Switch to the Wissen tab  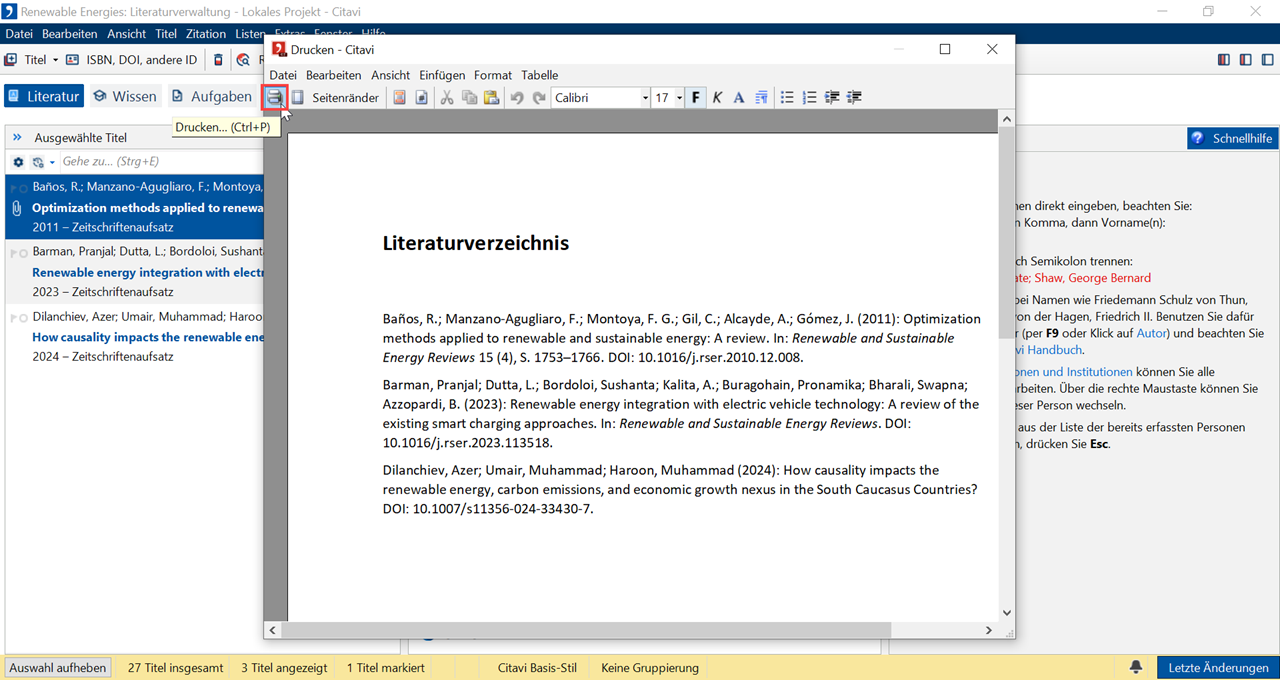pyautogui.click(x=125, y=96)
